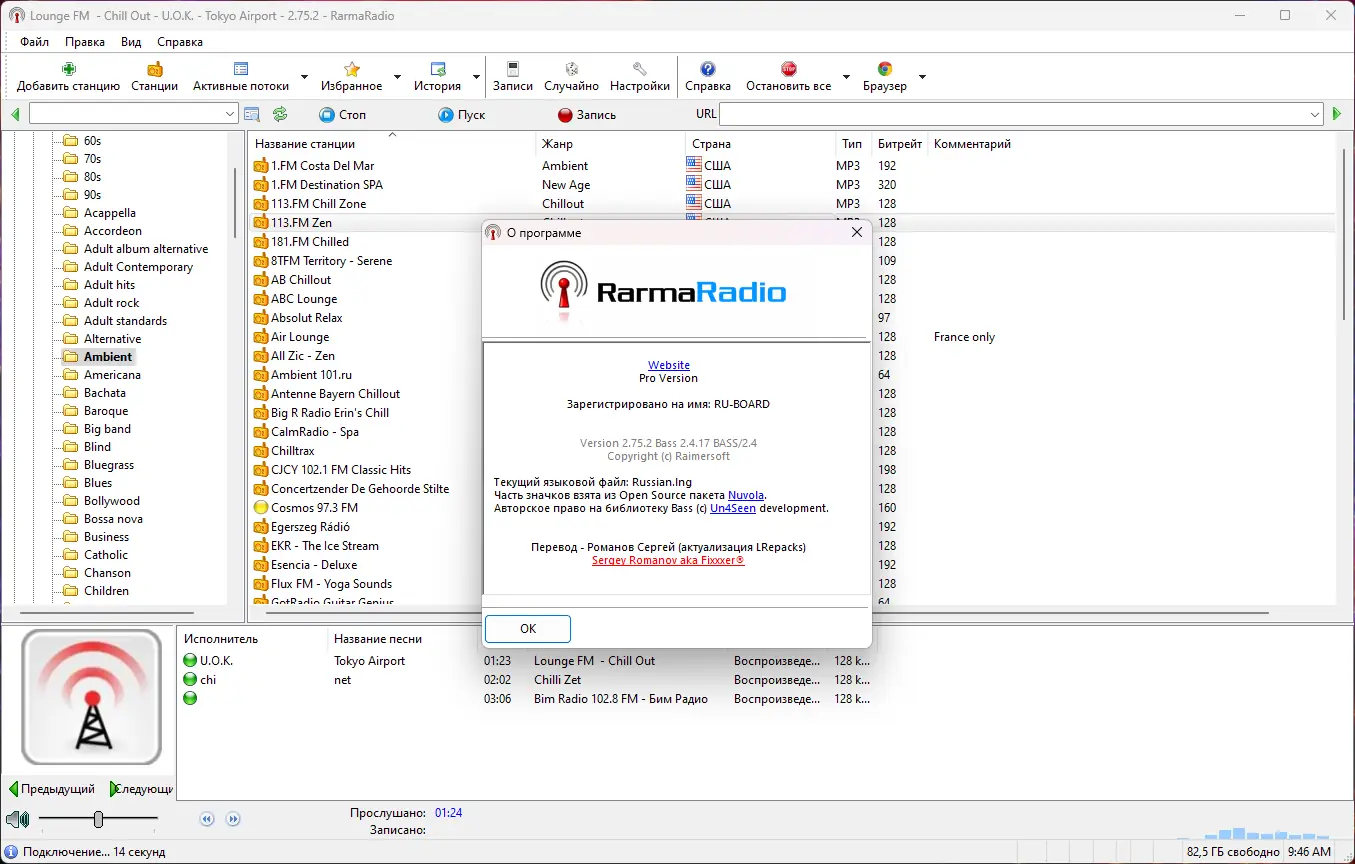Open the search combo box dropdown
Image resolution: width=1355 pixels, height=864 pixels.
pyautogui.click(x=230, y=115)
